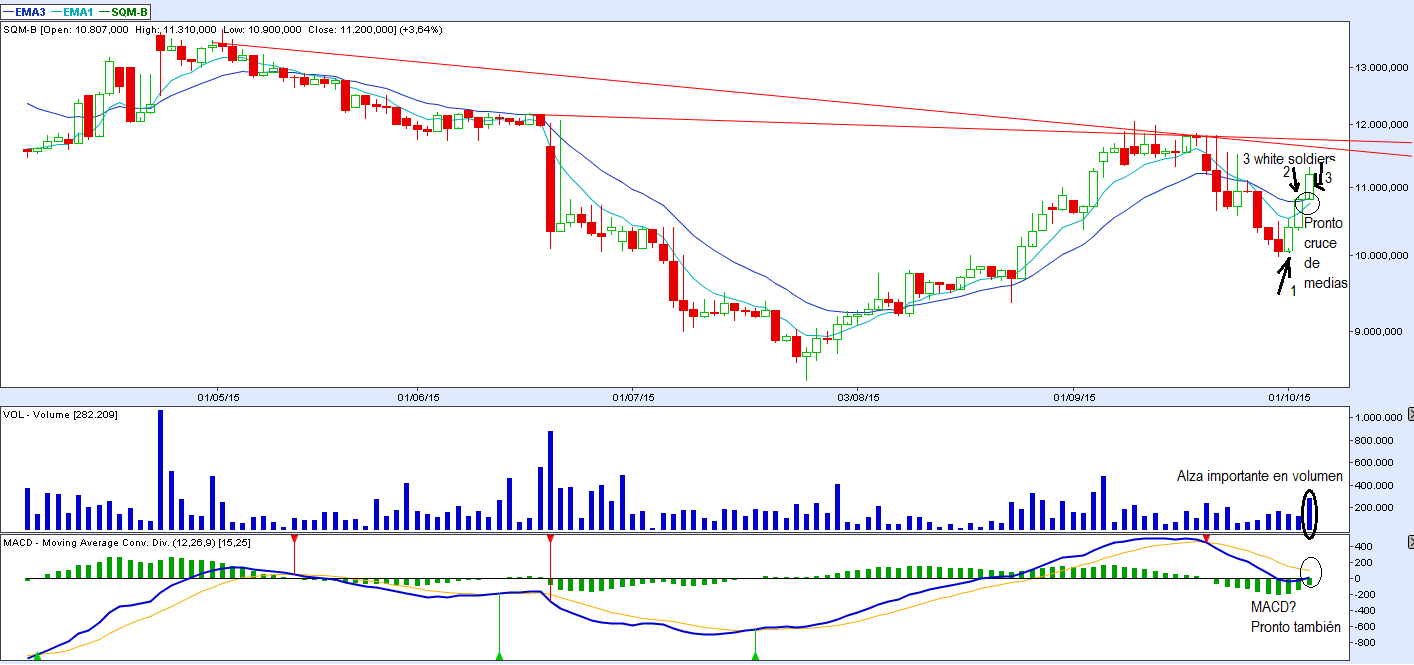The image size is (1414, 665).
Task: Click the VOL - Volume [282.209] title
Action: click(61, 414)
